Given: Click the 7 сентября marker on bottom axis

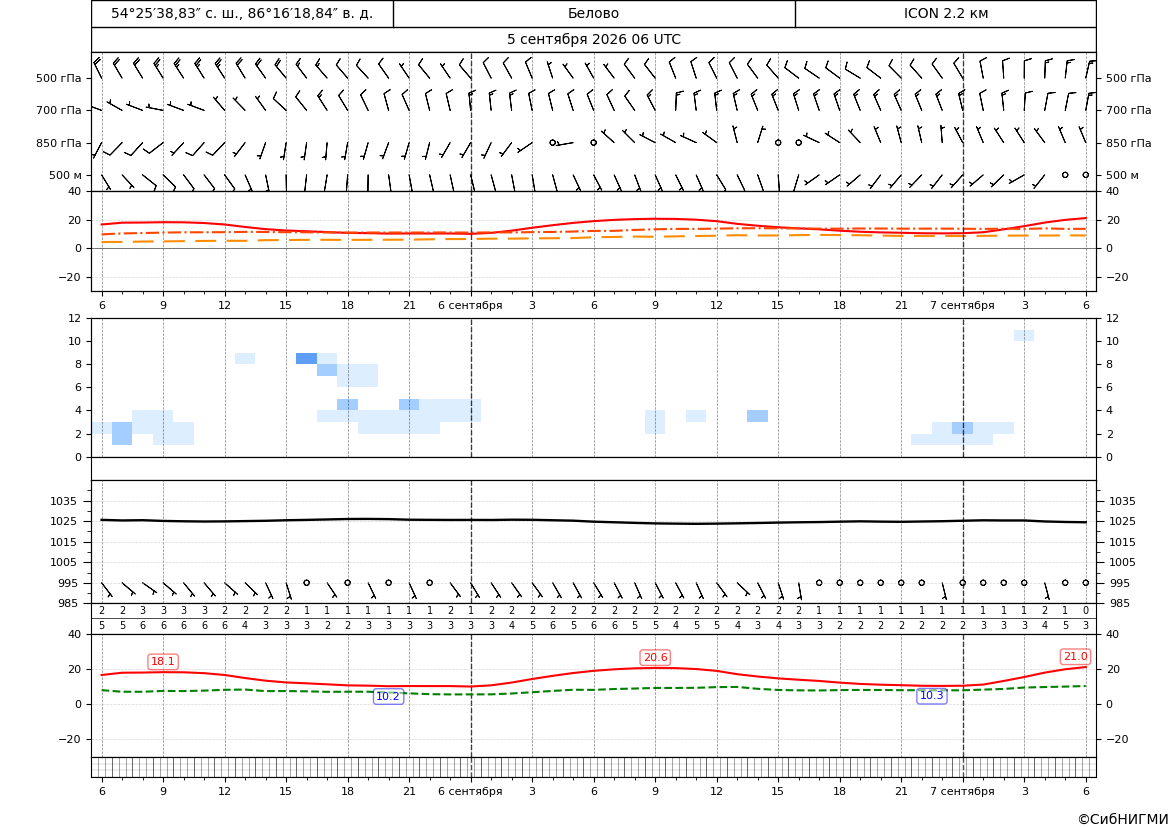Looking at the screenshot, I should tap(962, 791).
